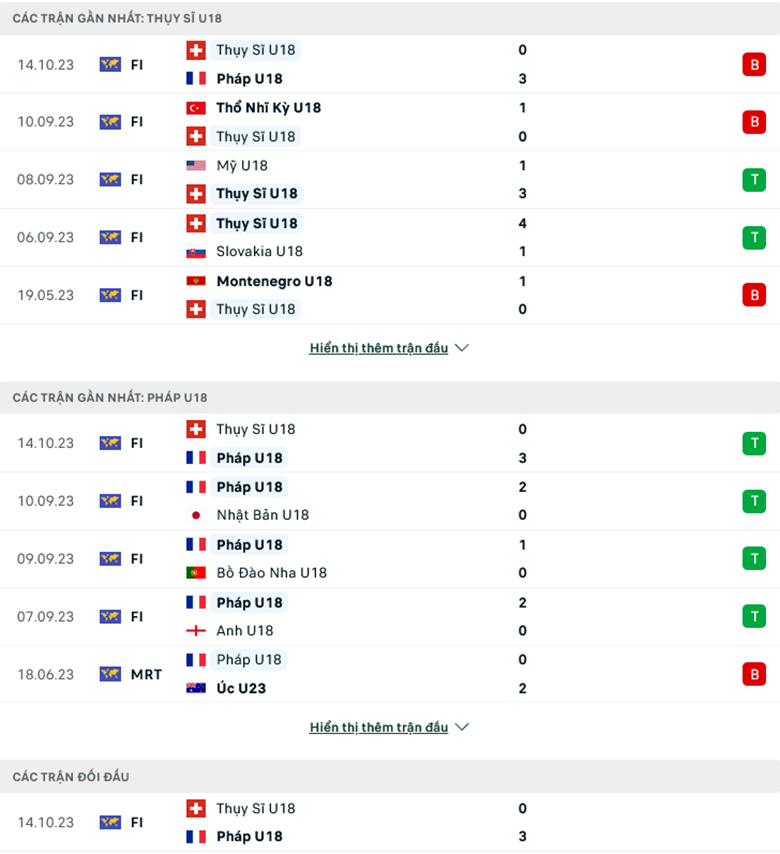
Task: Click the Australia flag beside Úc U23
Action: 196,689
